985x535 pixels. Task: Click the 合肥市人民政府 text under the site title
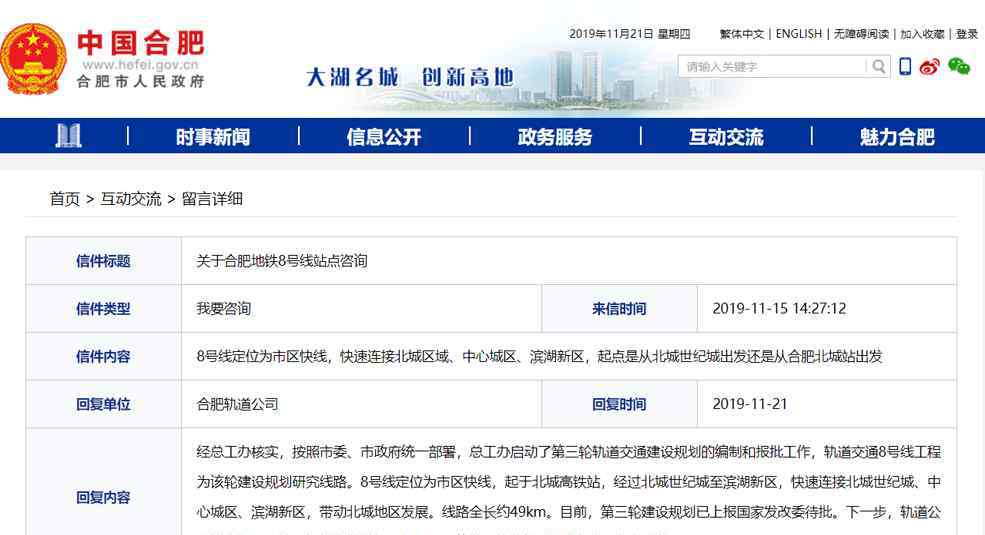[141, 81]
